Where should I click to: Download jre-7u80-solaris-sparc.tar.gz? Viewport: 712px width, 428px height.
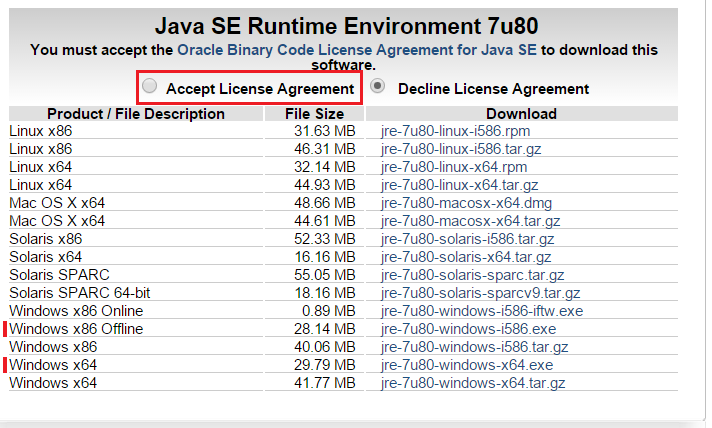472,275
